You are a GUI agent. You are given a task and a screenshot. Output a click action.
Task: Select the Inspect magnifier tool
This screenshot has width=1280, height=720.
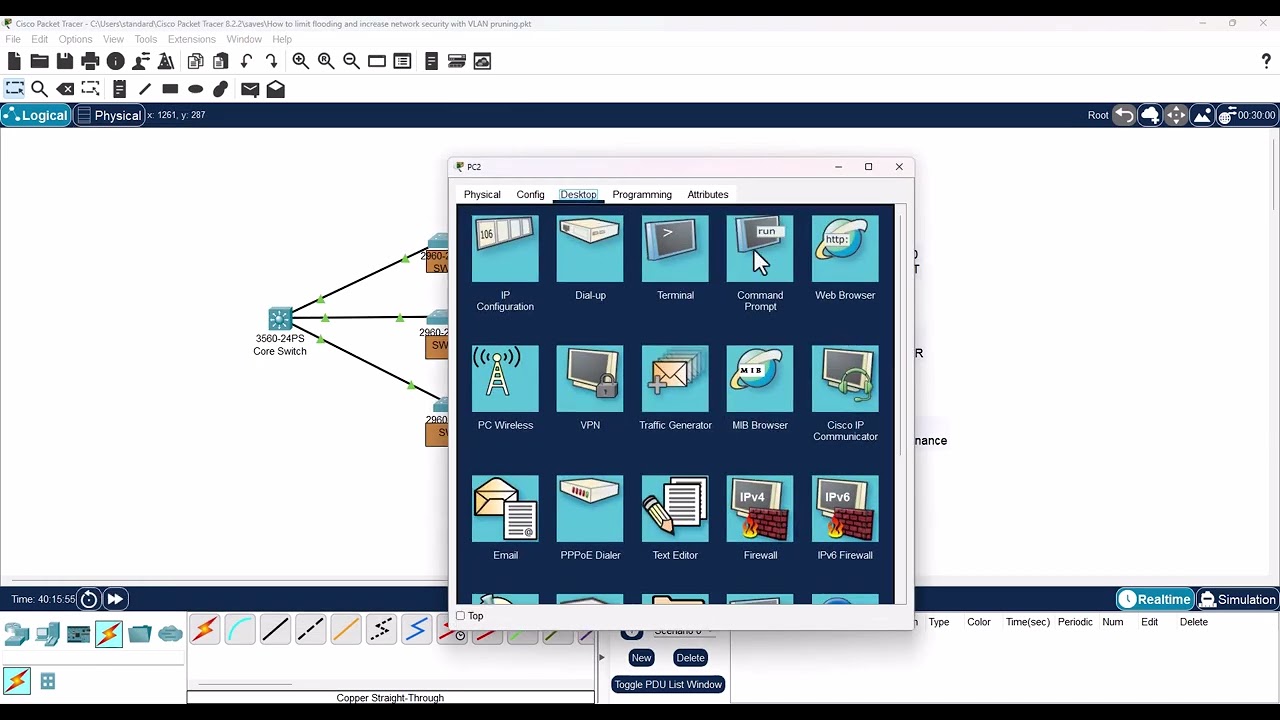(40, 89)
